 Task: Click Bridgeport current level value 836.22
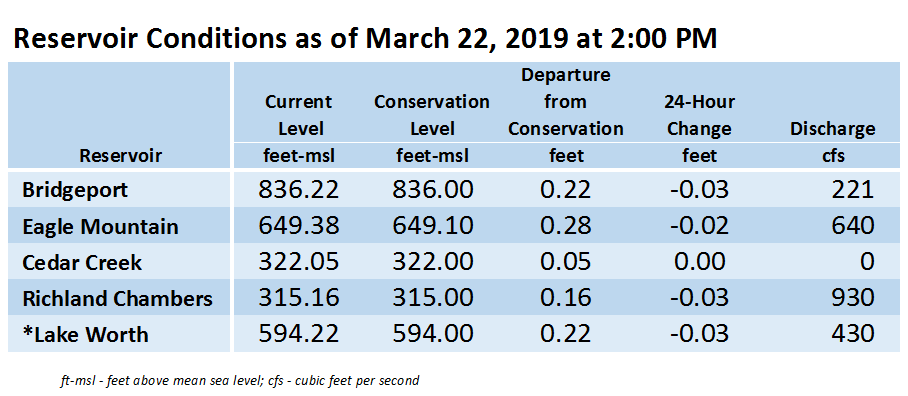coord(298,190)
